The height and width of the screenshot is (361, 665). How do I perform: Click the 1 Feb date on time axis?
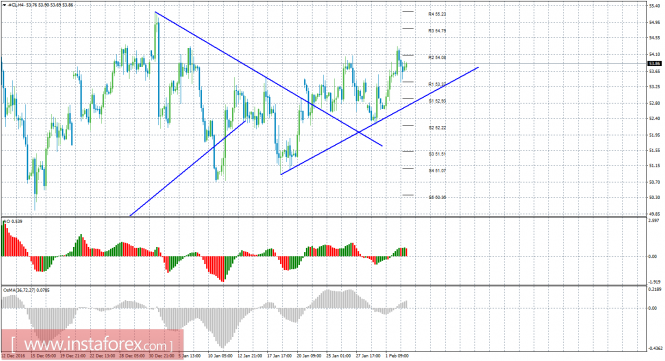[x=397, y=356]
